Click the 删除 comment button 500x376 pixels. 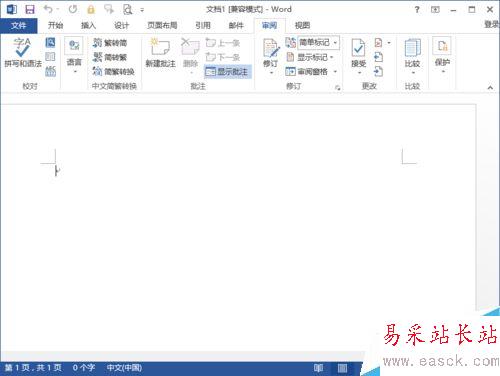[x=190, y=53]
